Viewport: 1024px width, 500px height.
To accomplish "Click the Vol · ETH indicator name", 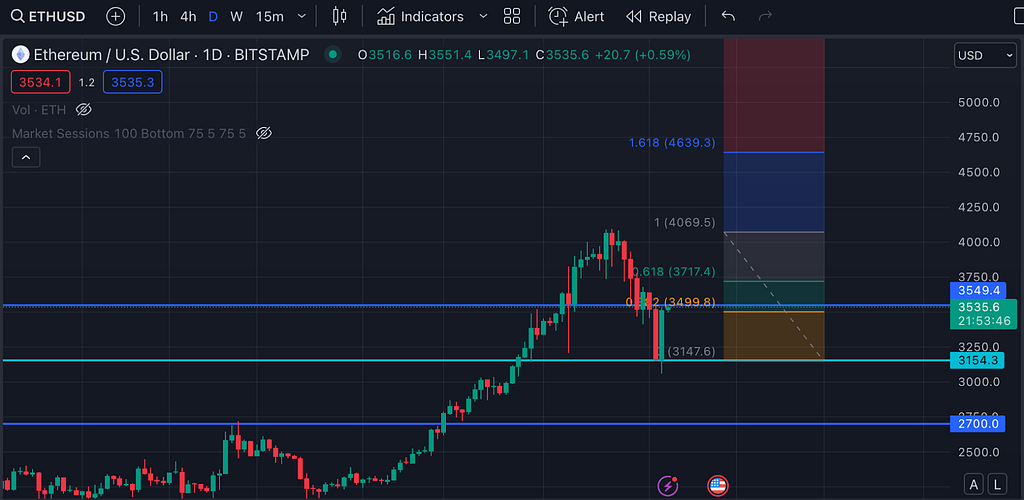I will click(x=39, y=109).
